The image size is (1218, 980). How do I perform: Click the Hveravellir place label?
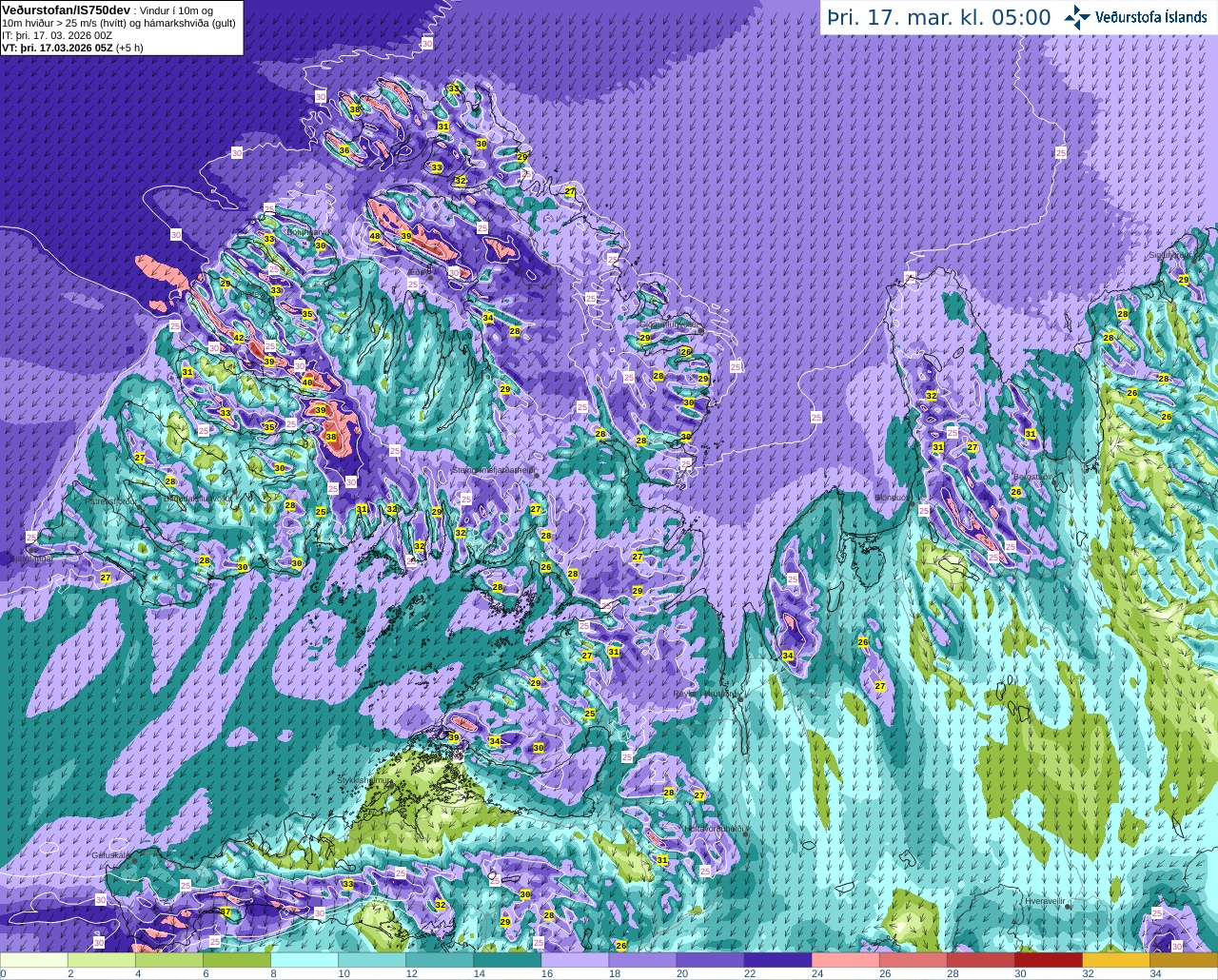(x=1044, y=900)
